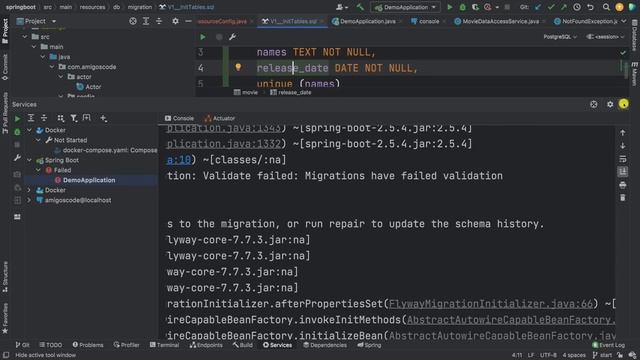The image size is (640, 360).
Task: Expand all nodes in Services panel
Action: tap(31, 118)
